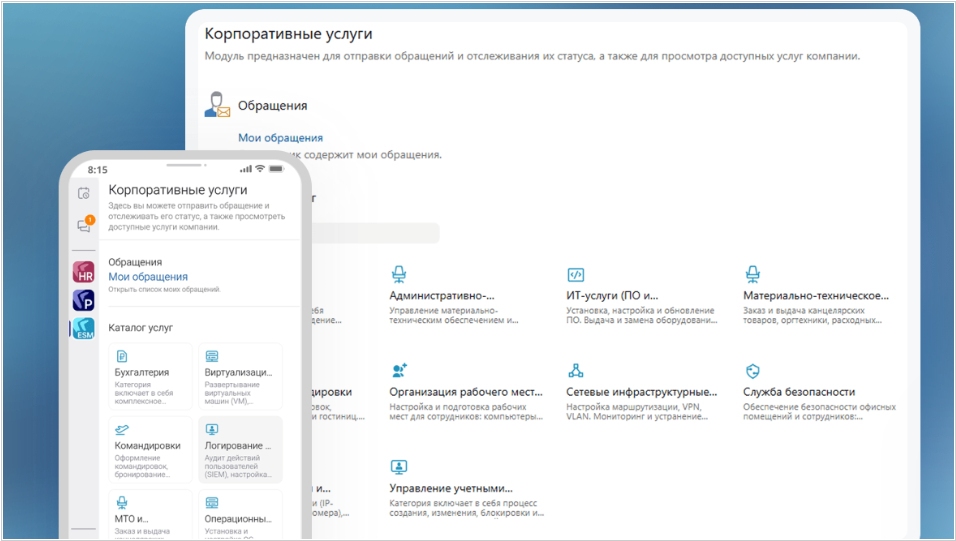Select the ESM app icon in phone sidebar

(84, 329)
